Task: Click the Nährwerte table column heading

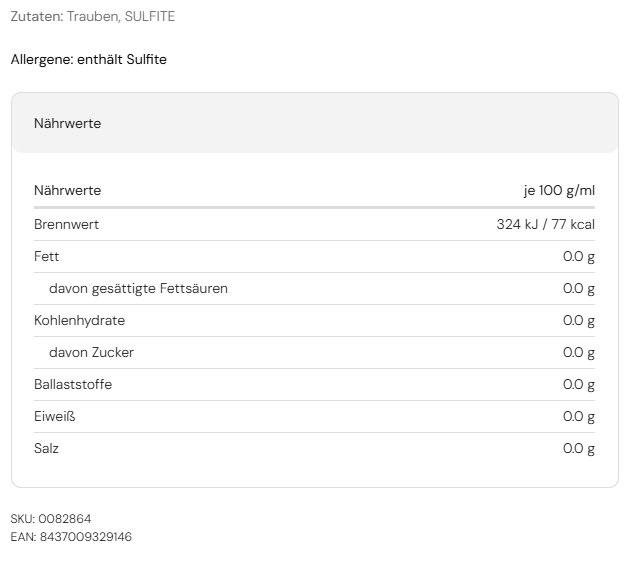Action: pos(67,191)
